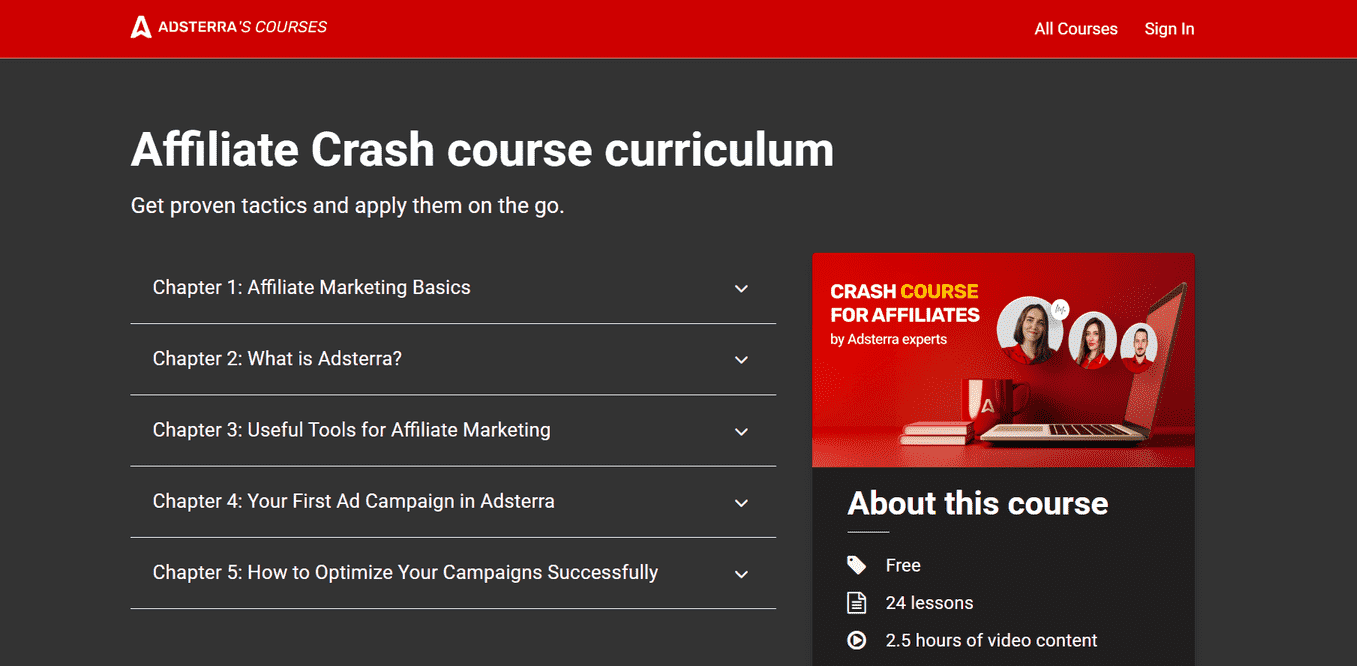Select Sign In in the navigation bar
The width and height of the screenshot is (1357, 666).
[x=1169, y=29]
